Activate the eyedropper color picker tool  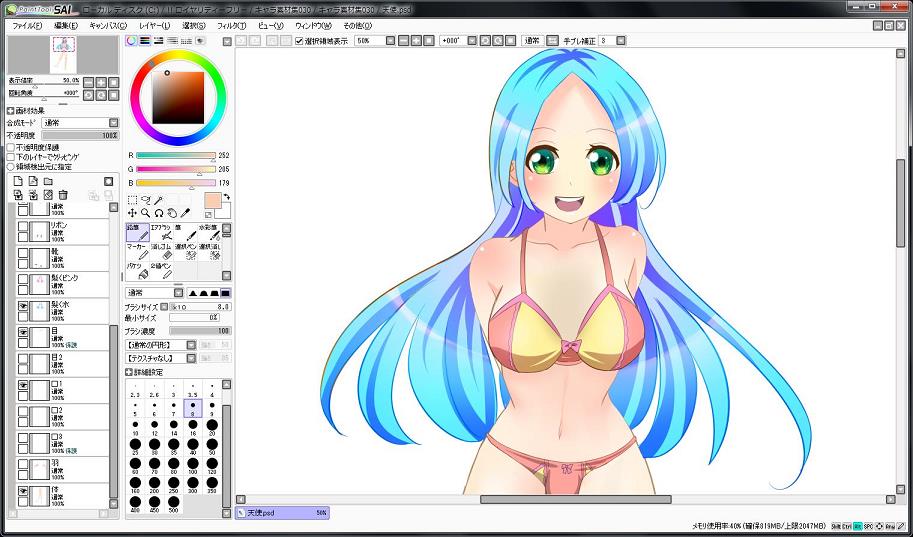click(185, 213)
